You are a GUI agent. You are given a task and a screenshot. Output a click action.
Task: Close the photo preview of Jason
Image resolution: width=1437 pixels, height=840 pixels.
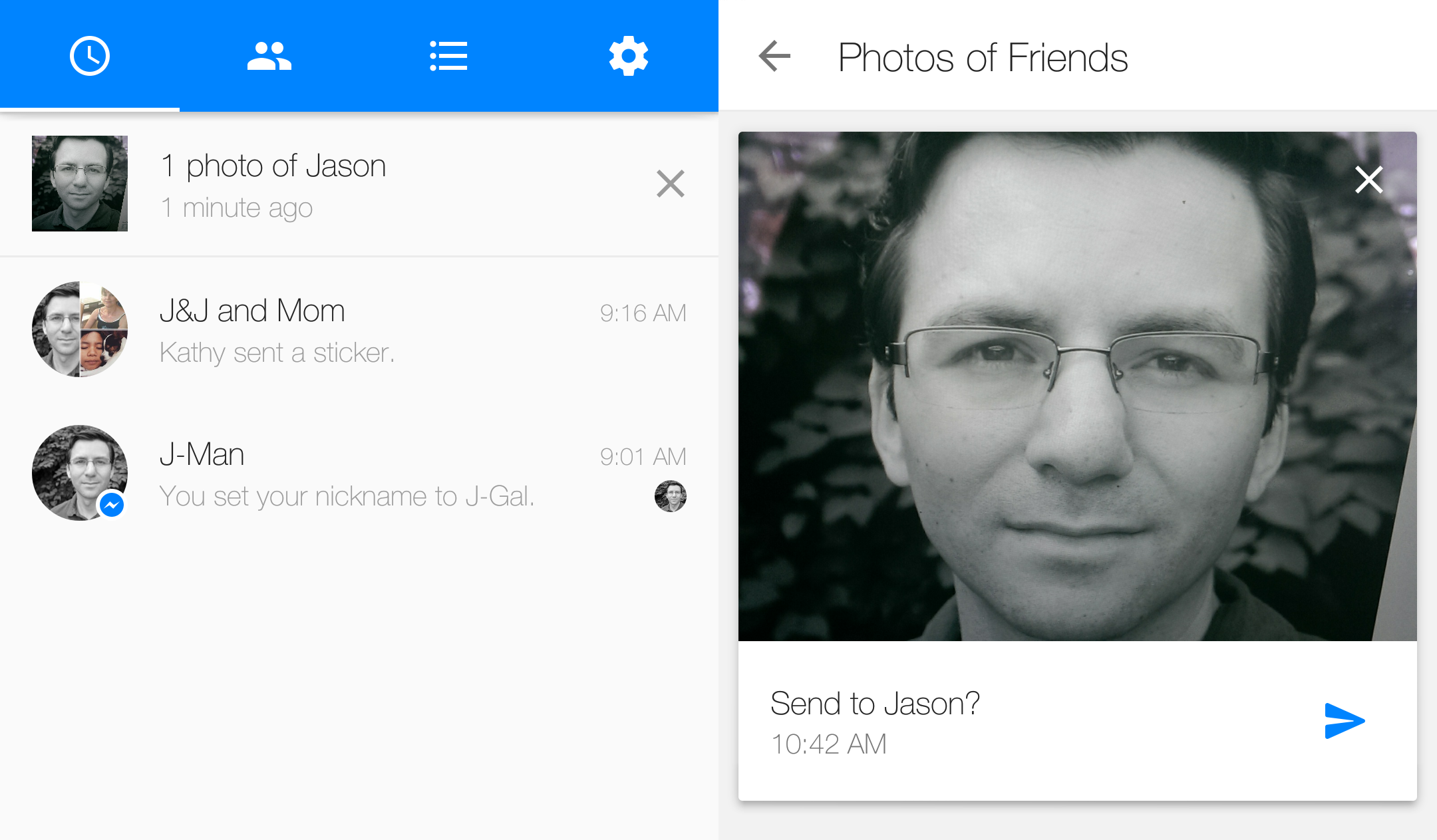coord(1368,179)
